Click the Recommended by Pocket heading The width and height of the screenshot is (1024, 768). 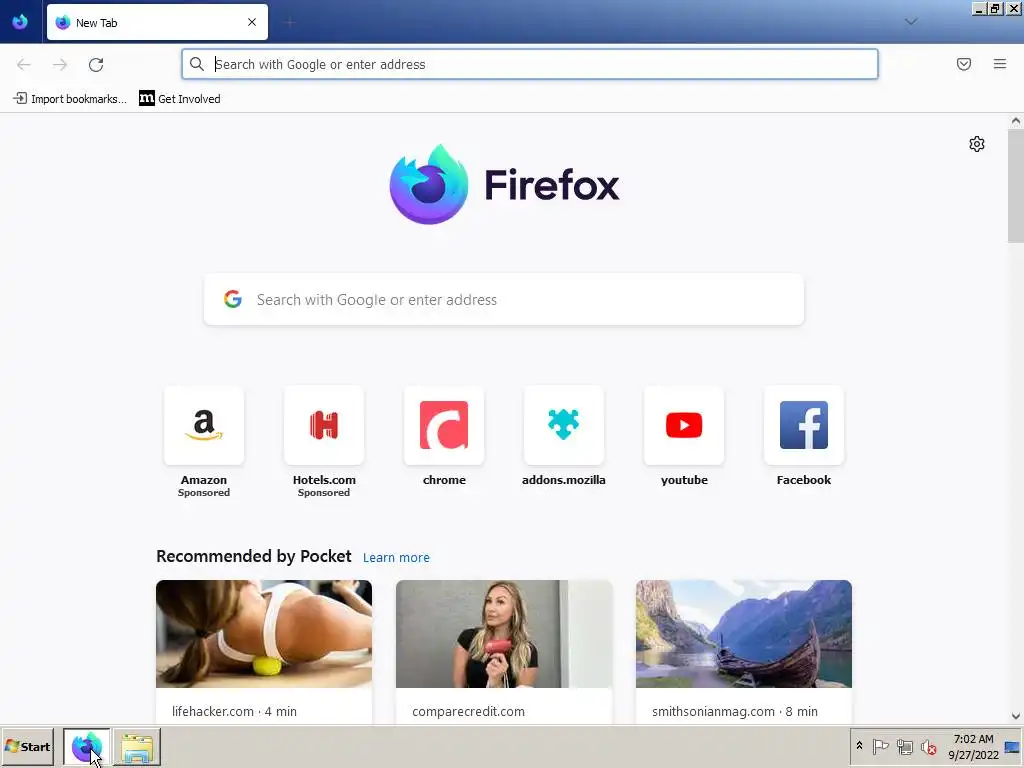pyautogui.click(x=253, y=556)
